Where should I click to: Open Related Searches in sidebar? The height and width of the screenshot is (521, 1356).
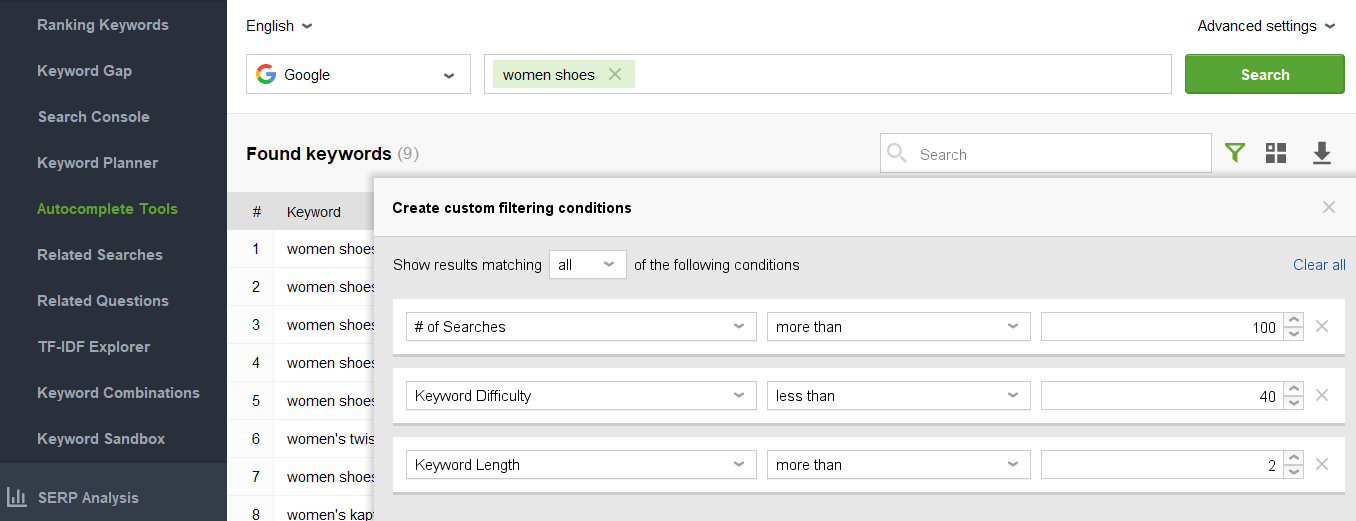click(100, 255)
